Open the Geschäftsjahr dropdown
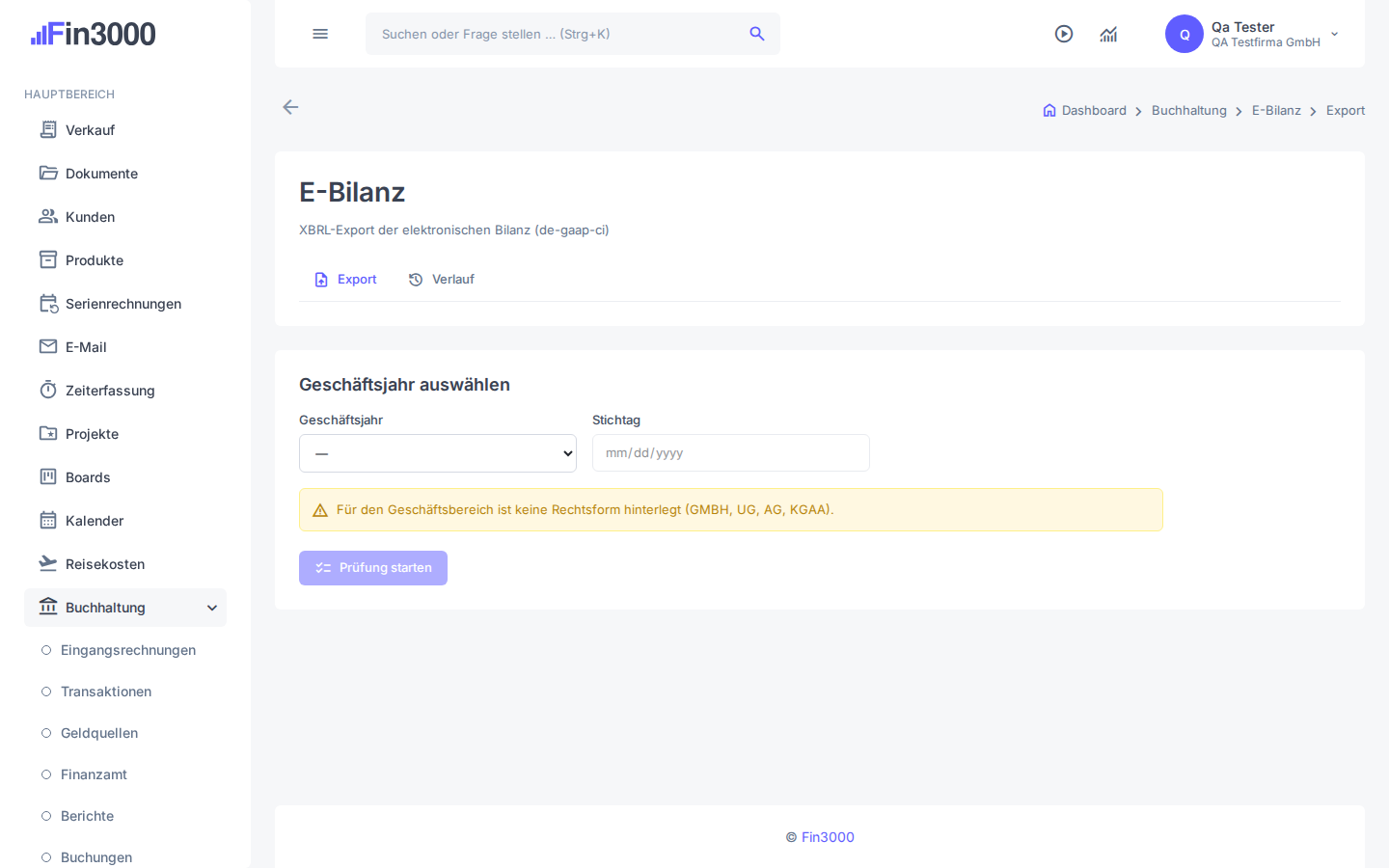The height and width of the screenshot is (868, 1389). 438,453
